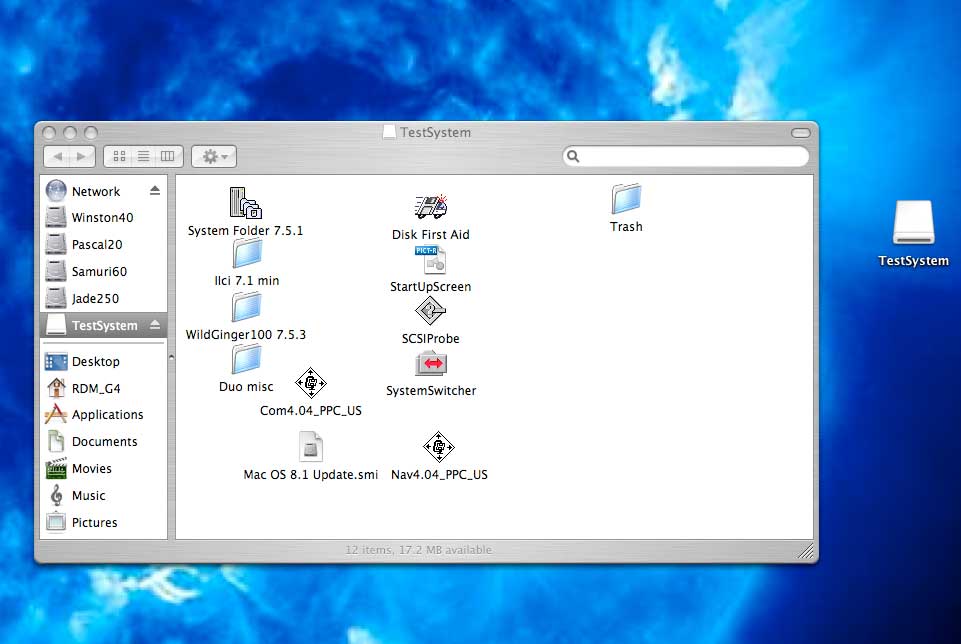Switch to column view
This screenshot has height=644, width=961.
[x=167, y=156]
